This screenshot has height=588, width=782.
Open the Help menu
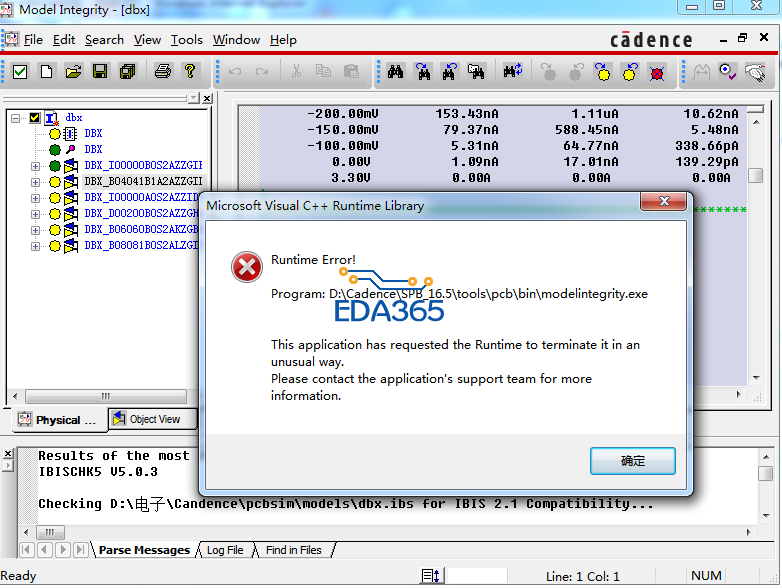[x=283, y=40]
